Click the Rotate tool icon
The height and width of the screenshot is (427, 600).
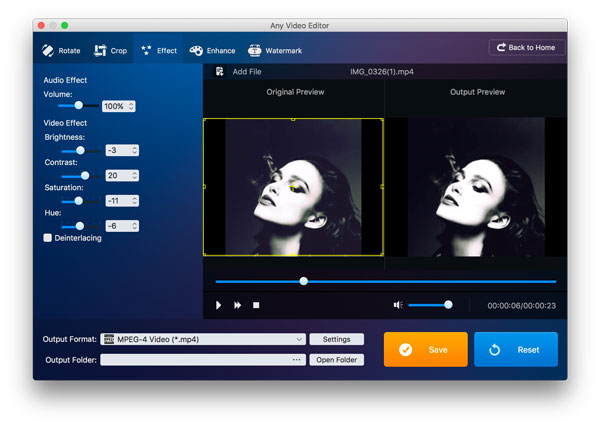coord(47,50)
